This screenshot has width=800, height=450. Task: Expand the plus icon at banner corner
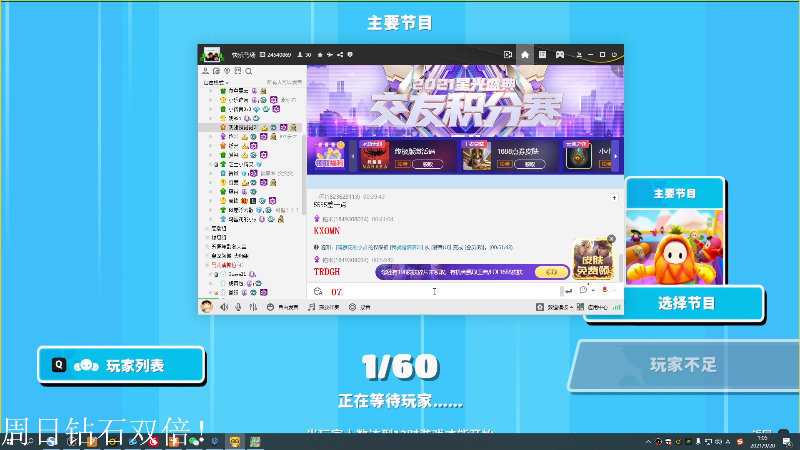(618, 70)
